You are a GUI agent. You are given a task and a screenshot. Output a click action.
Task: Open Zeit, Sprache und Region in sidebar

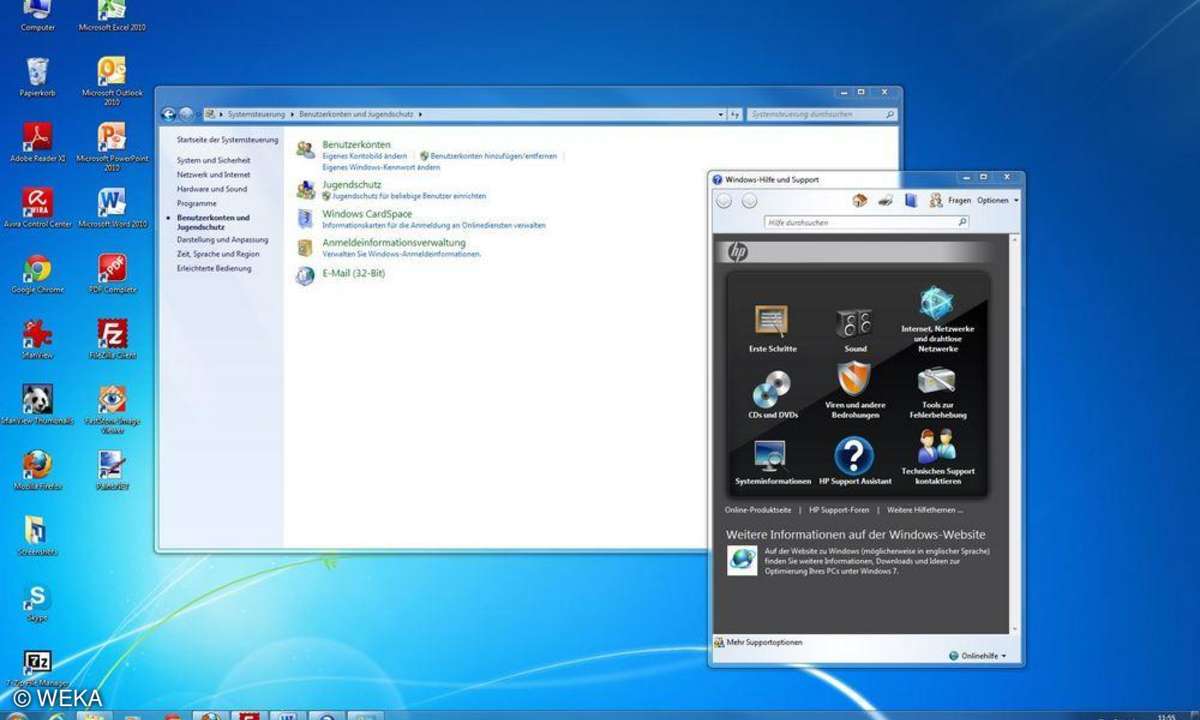click(x=218, y=254)
